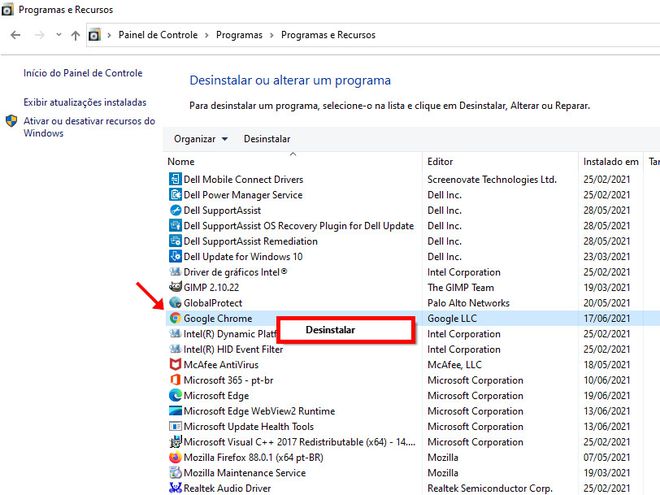This screenshot has height=495, width=660.
Task: Click McAfee, LLC publisher cell
Action: pyautogui.click(x=455, y=365)
